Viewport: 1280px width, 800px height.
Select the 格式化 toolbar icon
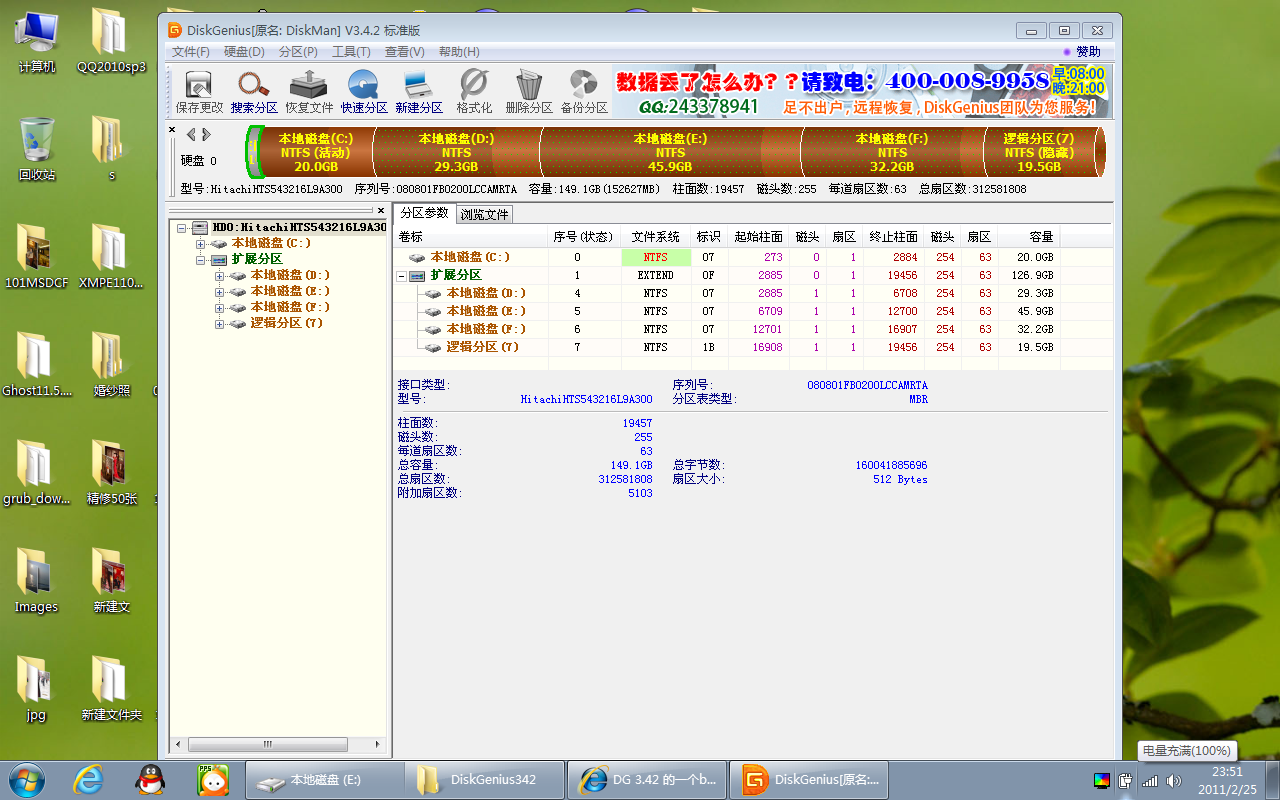(474, 92)
